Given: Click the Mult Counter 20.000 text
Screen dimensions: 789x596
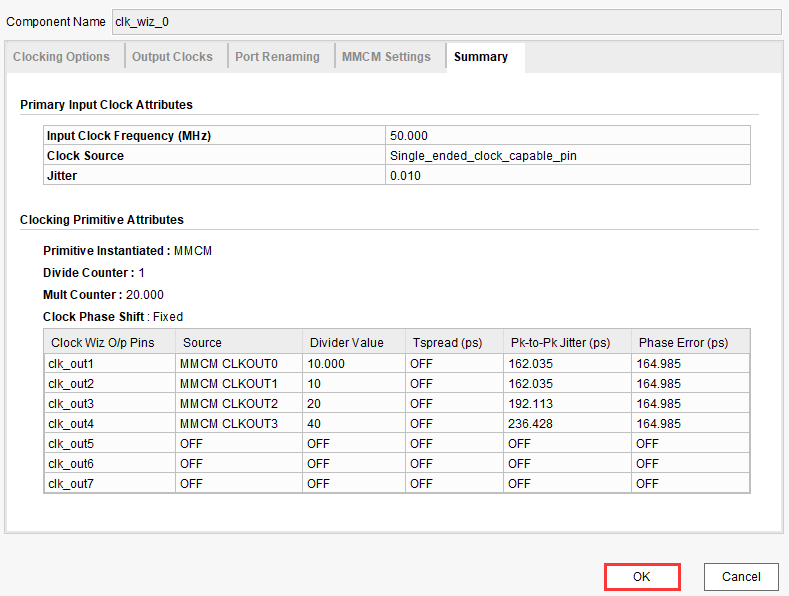Looking at the screenshot, I should click(103, 294).
